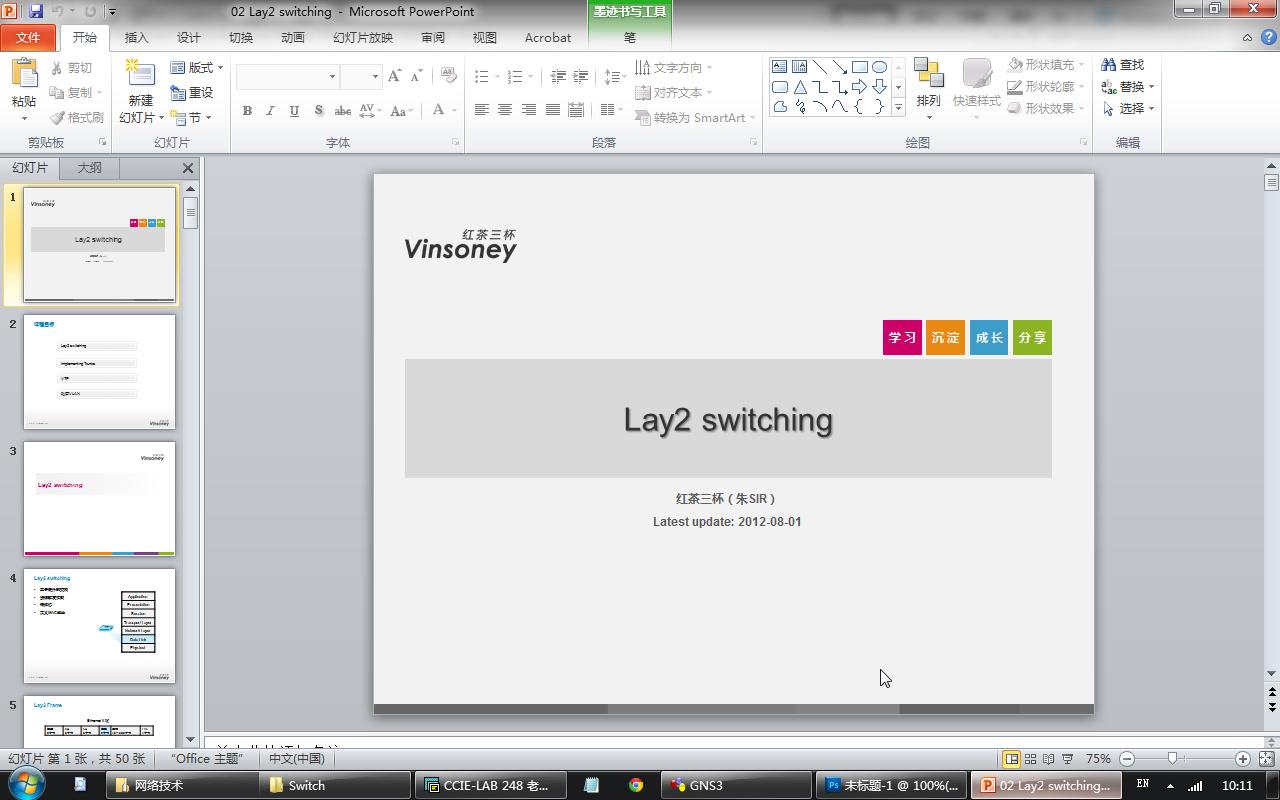Viewport: 1280px width, 800px height.
Task: Open the File (文件) menu
Action: pos(28,38)
